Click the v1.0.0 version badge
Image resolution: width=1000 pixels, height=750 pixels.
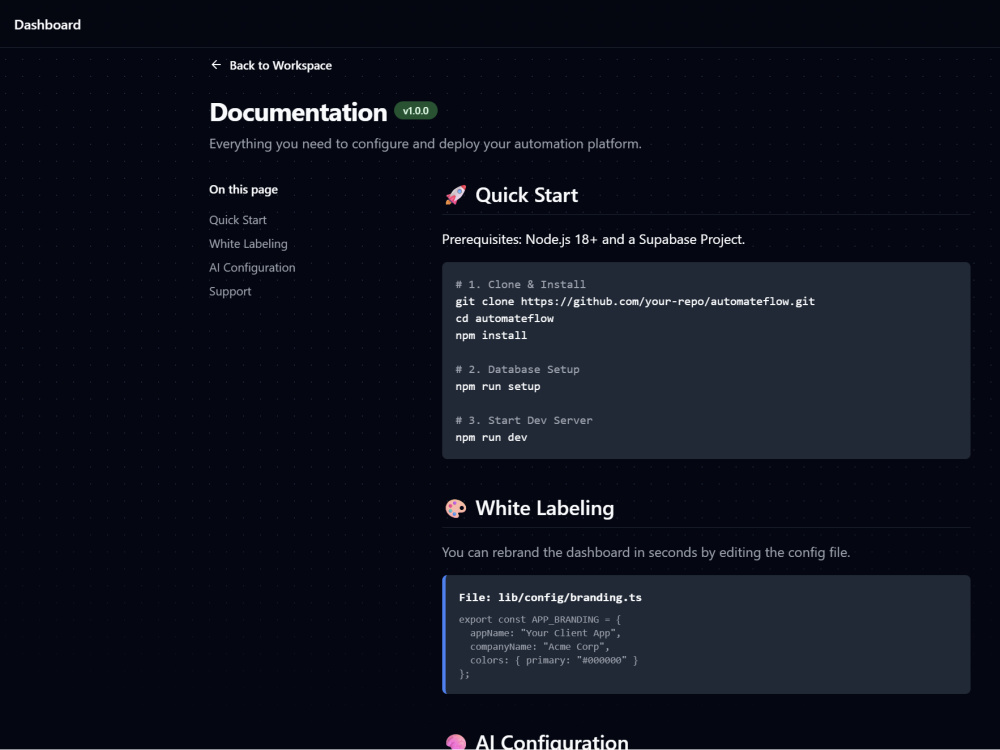(416, 111)
